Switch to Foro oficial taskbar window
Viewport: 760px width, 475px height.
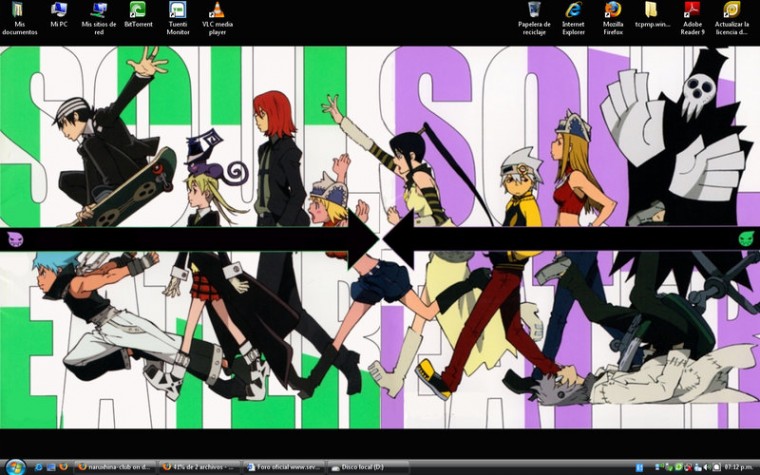coord(284,467)
